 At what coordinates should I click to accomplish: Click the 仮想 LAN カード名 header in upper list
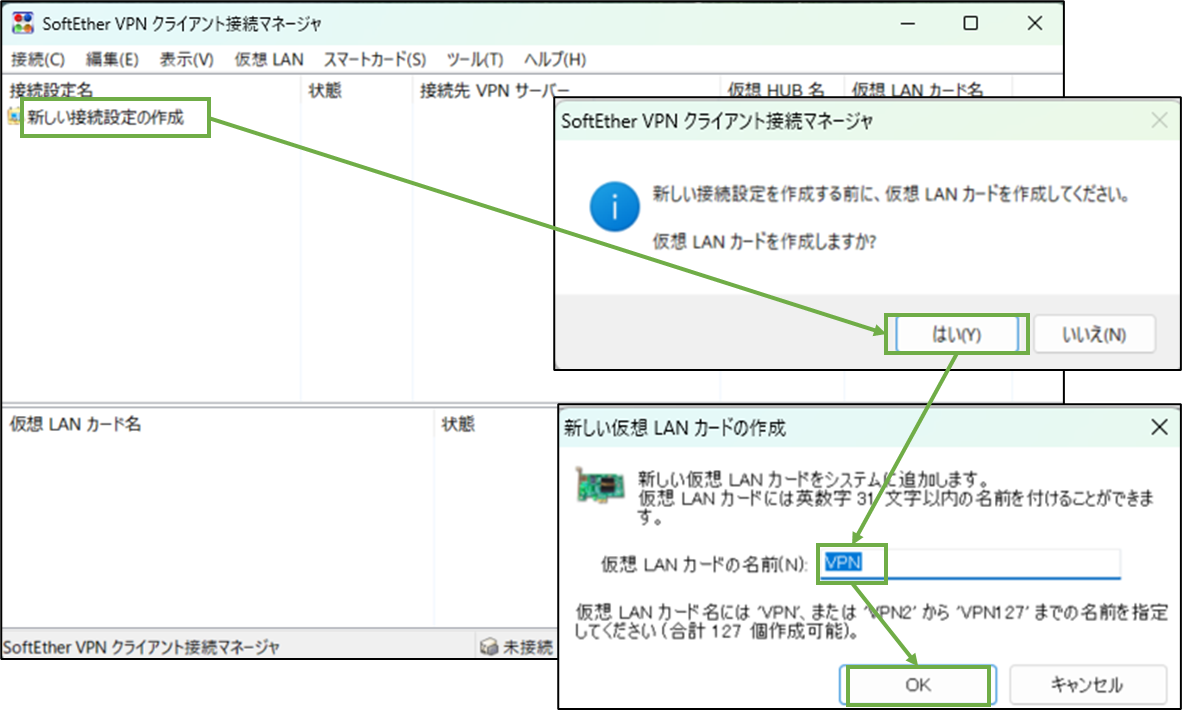917,90
